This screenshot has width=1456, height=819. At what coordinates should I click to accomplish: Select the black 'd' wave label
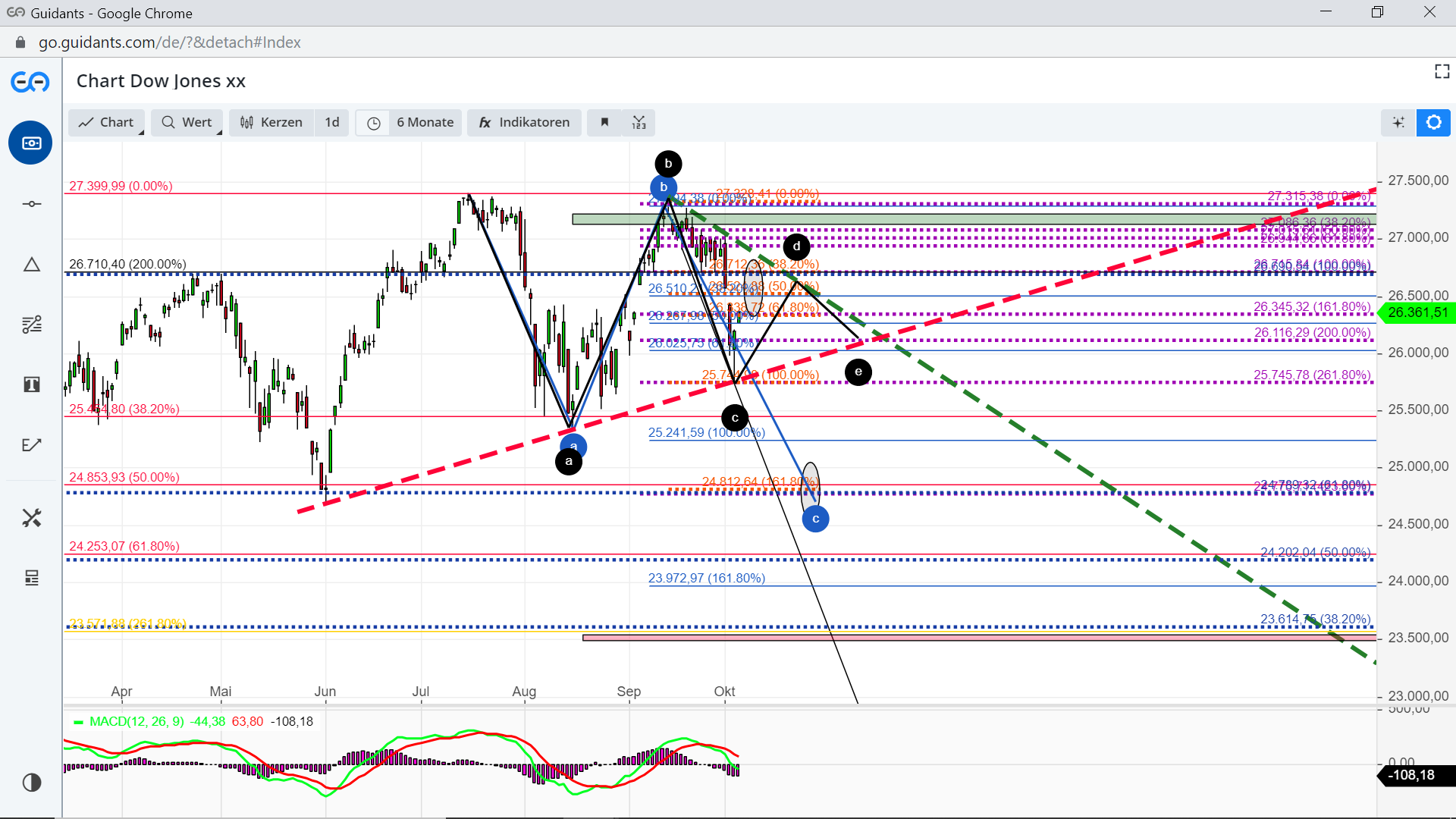796,246
